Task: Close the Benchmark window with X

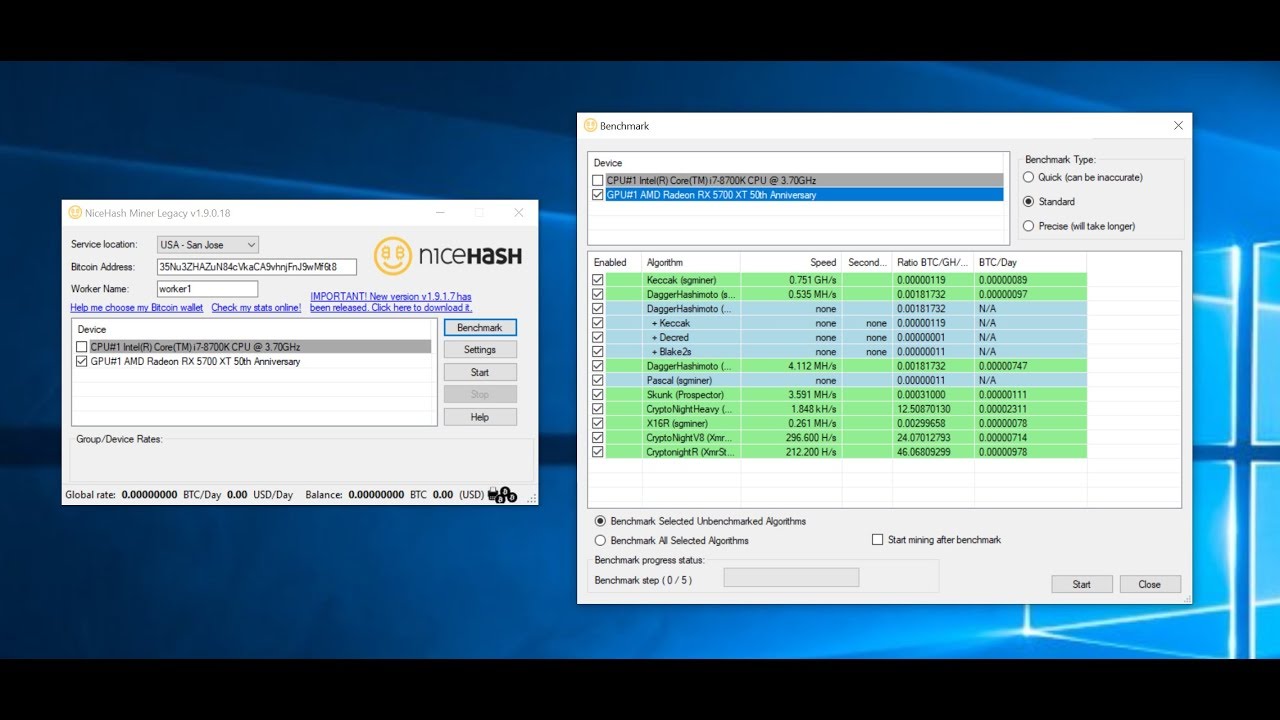Action: coord(1178,126)
